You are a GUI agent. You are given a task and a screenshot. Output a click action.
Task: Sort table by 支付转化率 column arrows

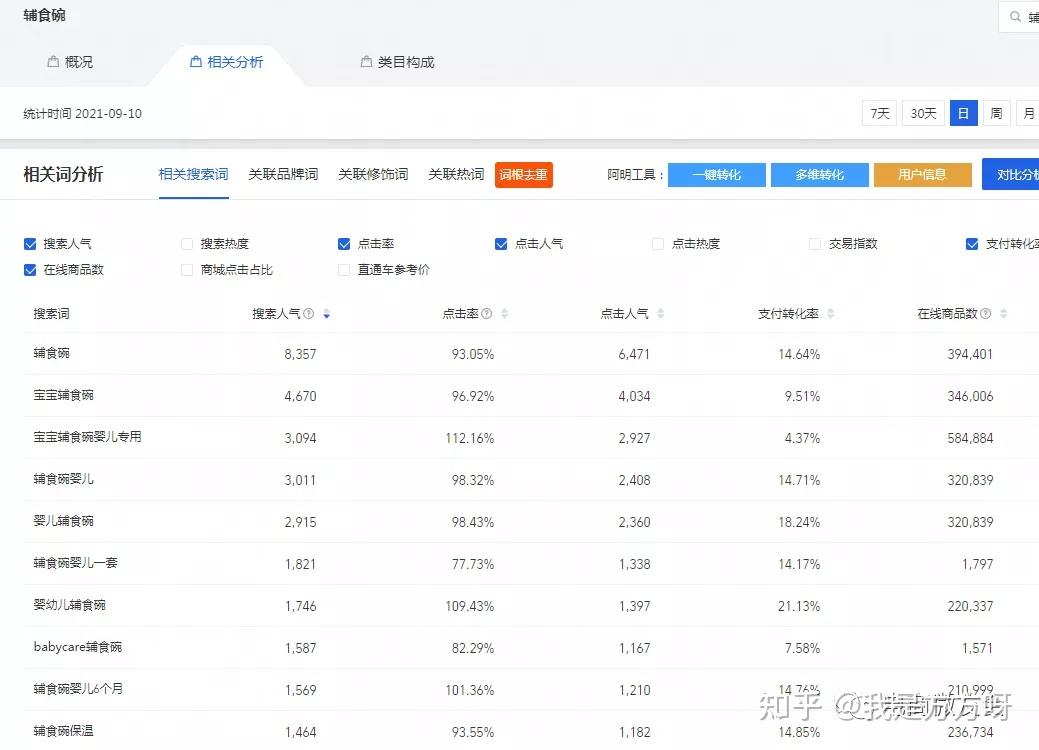[830, 314]
